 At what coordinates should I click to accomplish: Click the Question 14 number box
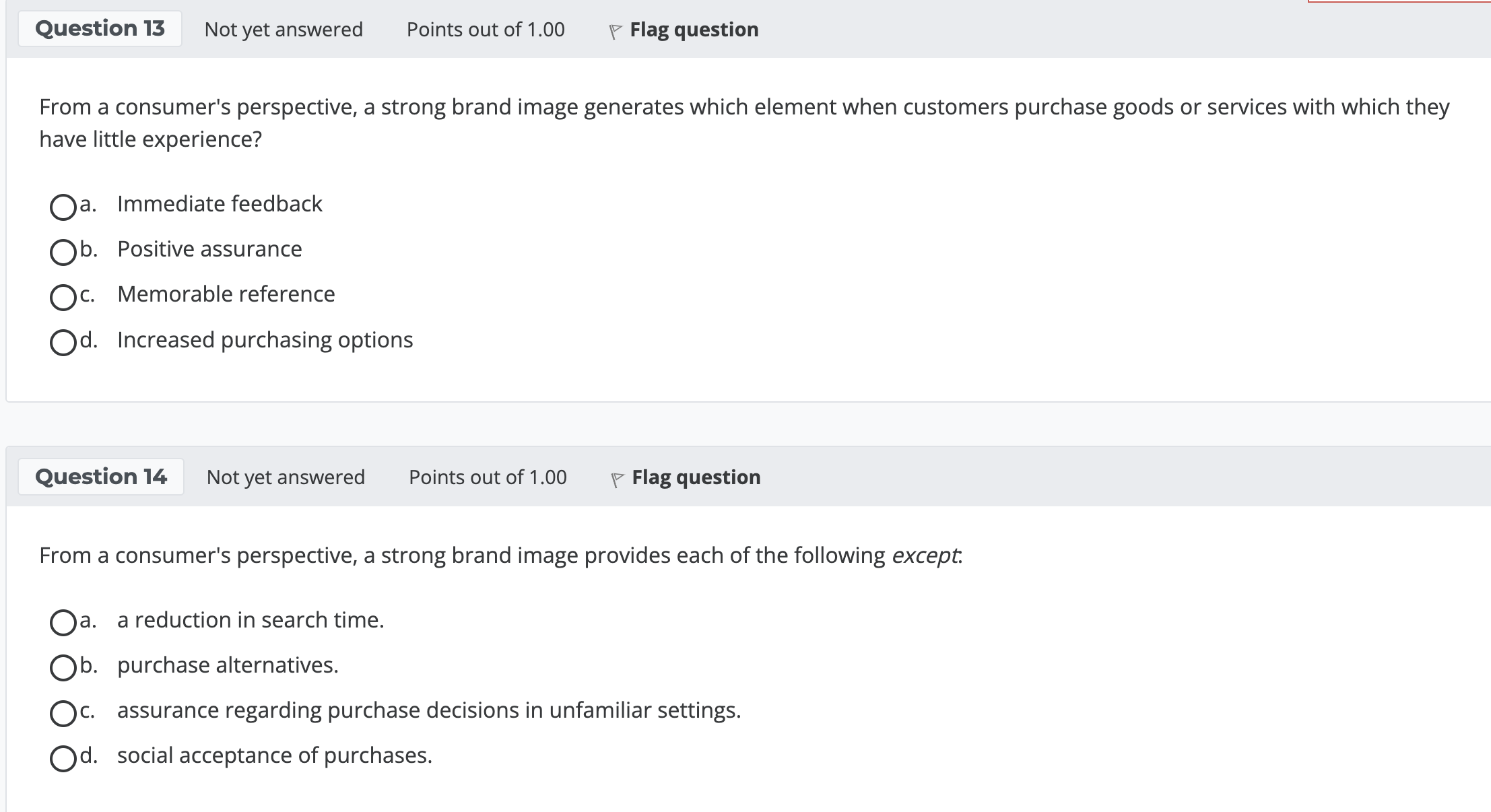tap(101, 477)
